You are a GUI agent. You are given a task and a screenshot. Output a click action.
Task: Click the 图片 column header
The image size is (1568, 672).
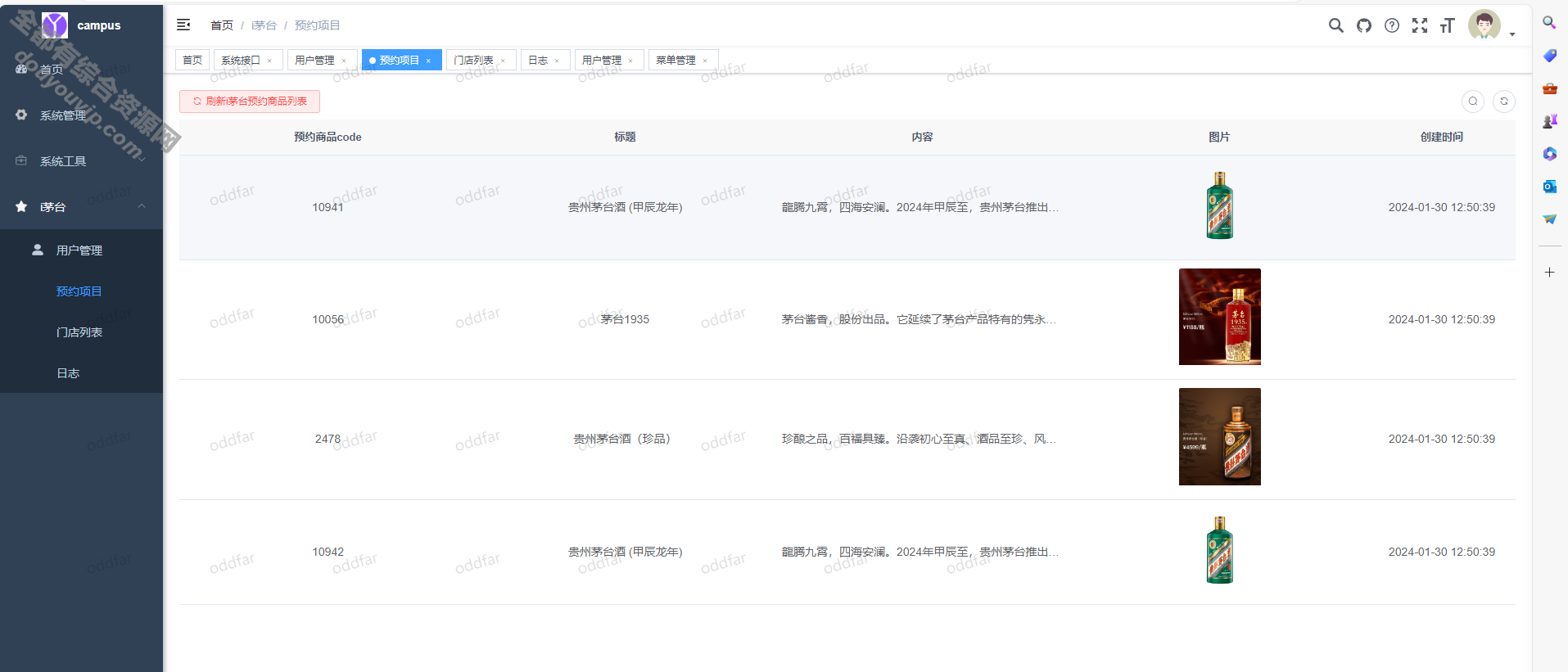click(x=1219, y=137)
